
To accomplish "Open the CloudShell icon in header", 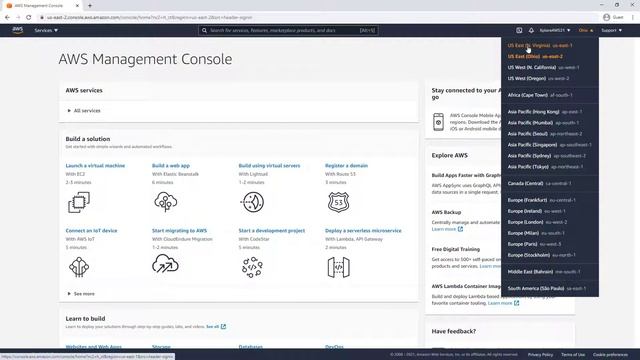I will pyautogui.click(x=519, y=30).
